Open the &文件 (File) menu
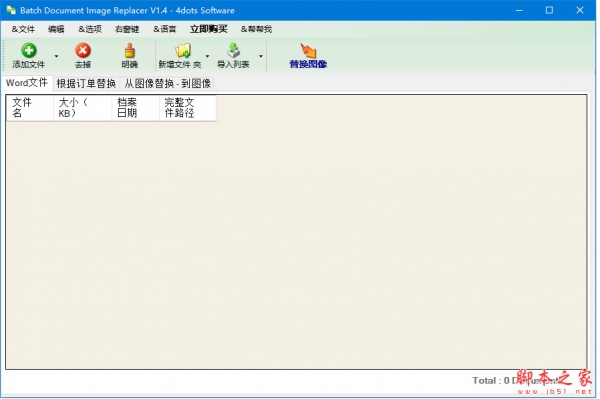 (23, 29)
